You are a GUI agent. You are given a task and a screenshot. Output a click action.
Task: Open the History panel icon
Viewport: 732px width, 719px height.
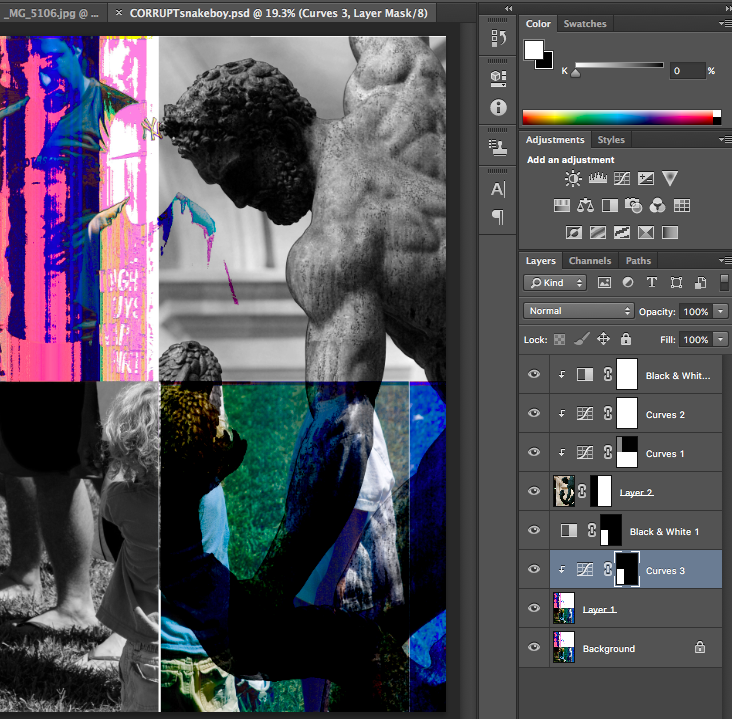(x=498, y=38)
